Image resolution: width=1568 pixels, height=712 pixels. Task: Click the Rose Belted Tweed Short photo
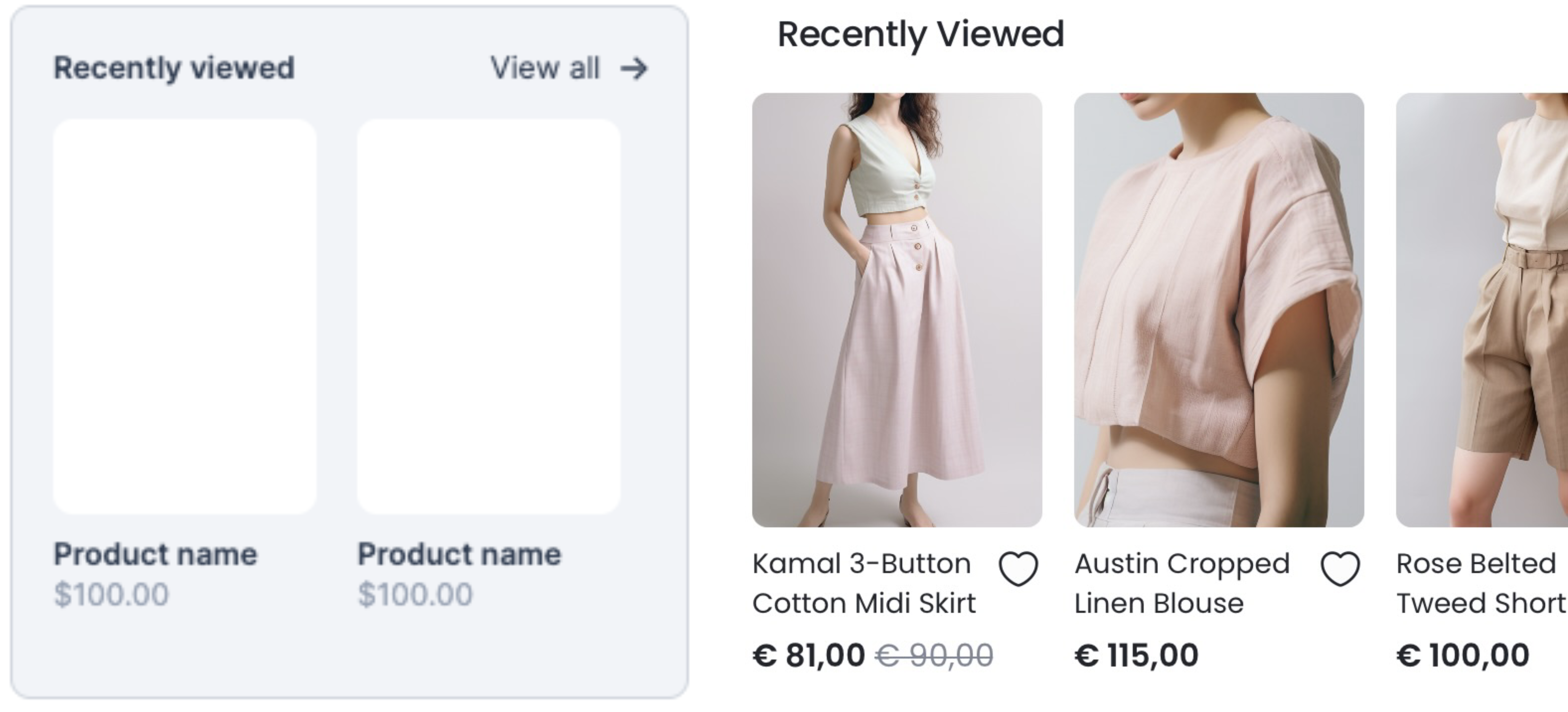point(1482,309)
